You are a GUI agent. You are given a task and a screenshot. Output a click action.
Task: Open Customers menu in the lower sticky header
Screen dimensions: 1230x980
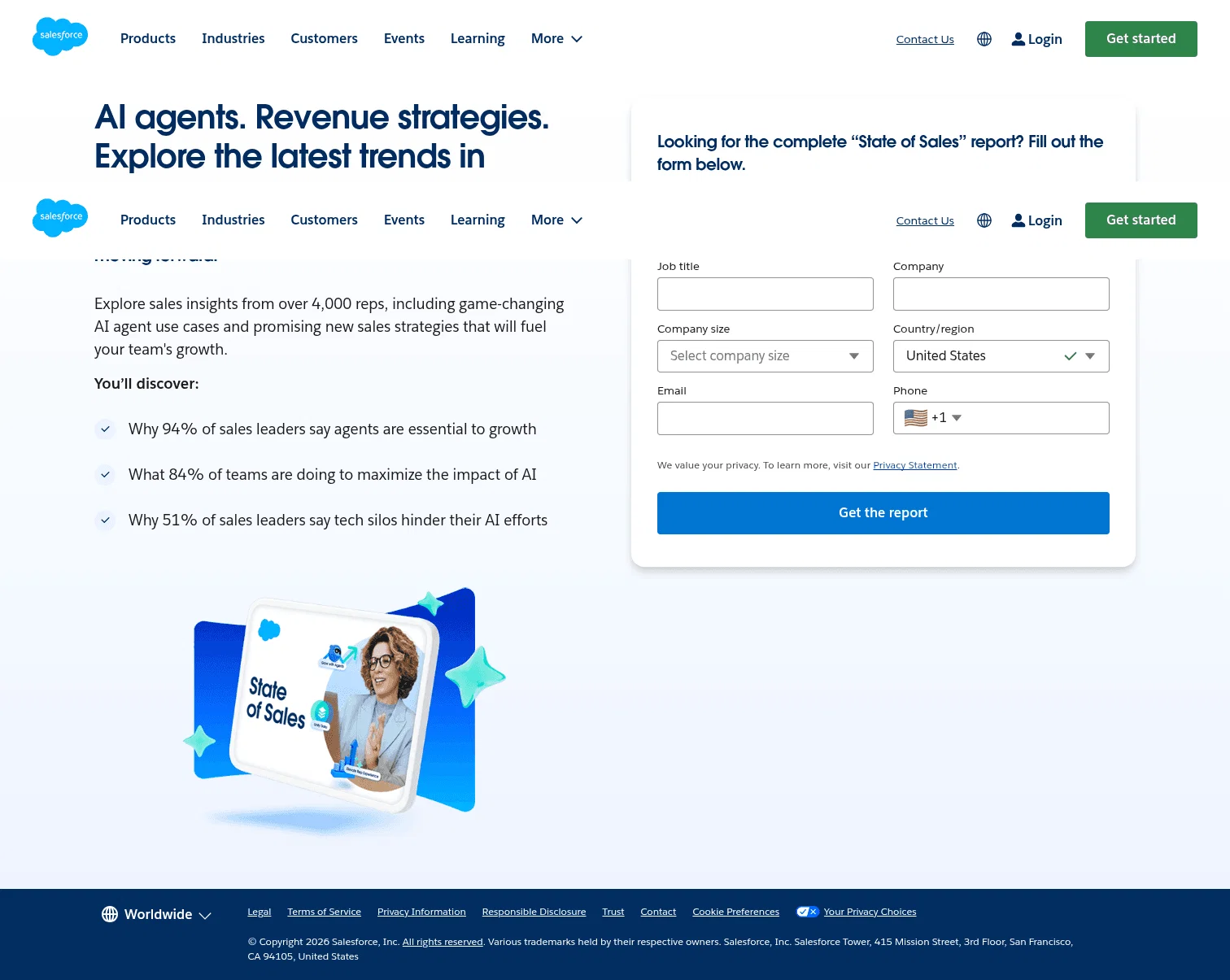click(325, 220)
